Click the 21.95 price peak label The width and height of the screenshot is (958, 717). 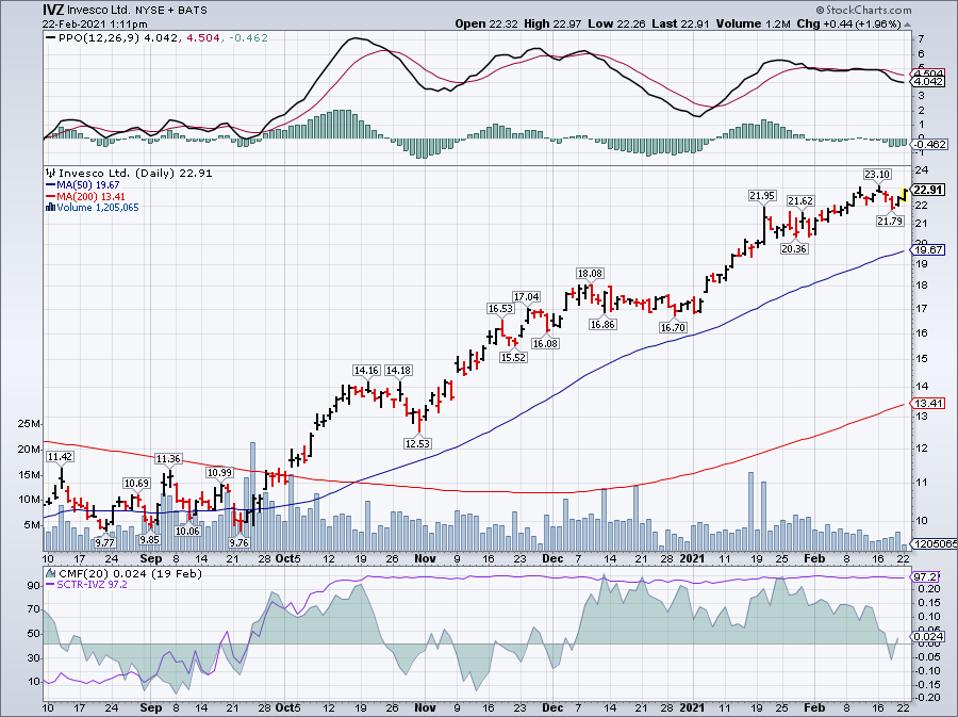pyautogui.click(x=762, y=195)
